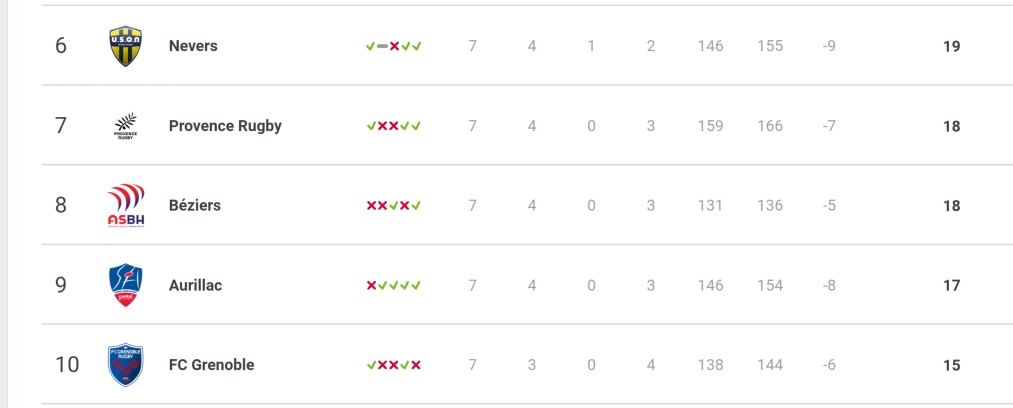Click the last red cross in Grenoble form
This screenshot has height=408, width=1013.
(415, 365)
